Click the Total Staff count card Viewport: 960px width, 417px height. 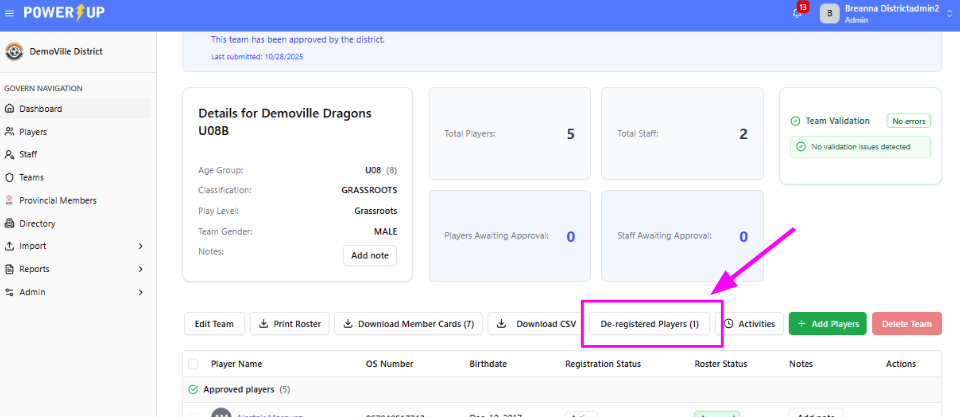point(682,133)
